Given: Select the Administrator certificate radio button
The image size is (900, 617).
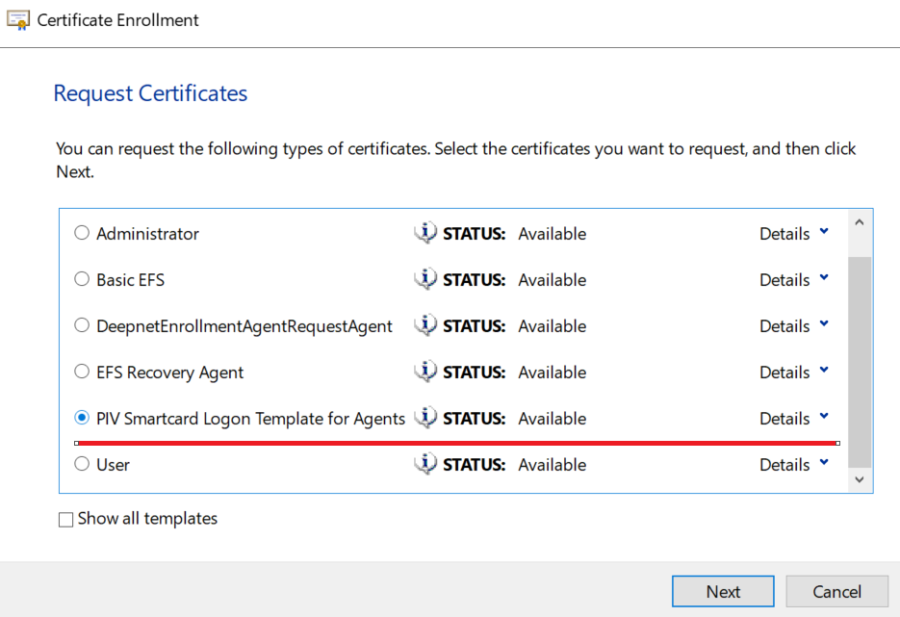Looking at the screenshot, I should (82, 233).
